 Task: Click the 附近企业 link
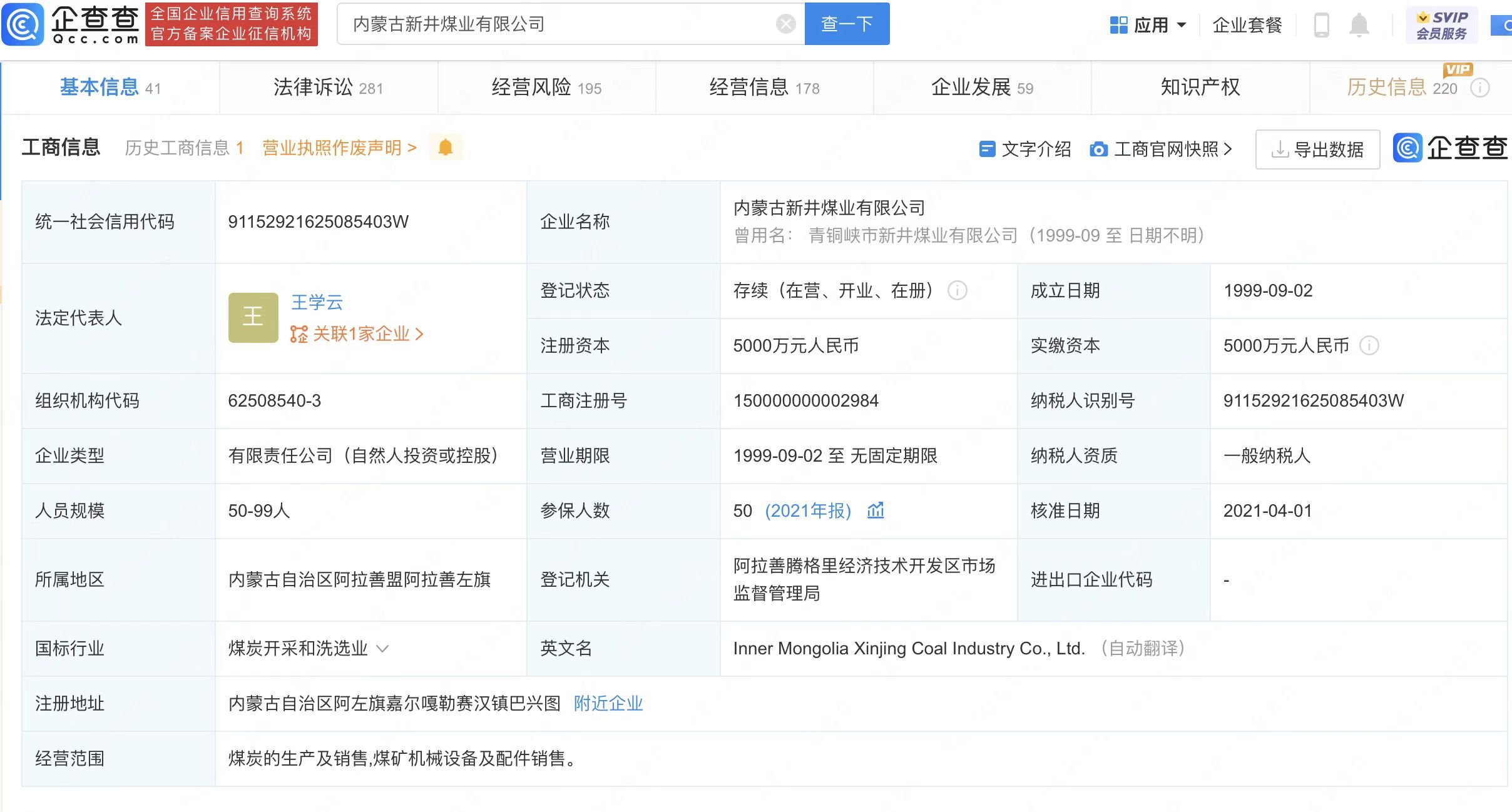(x=608, y=704)
